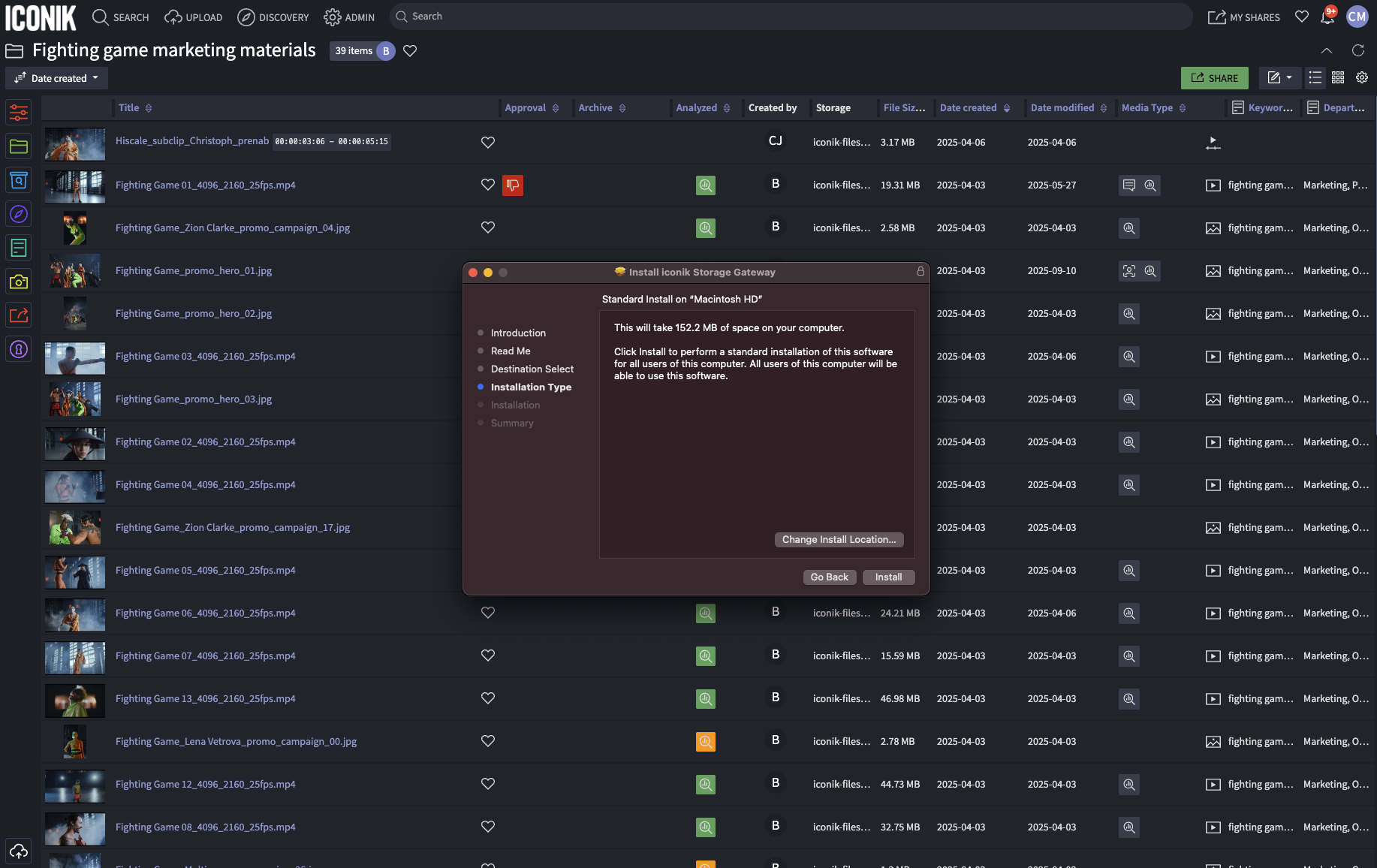This screenshot has height=868, width=1377.
Task: Click the compass icon in left sidebar
Action: (x=19, y=214)
